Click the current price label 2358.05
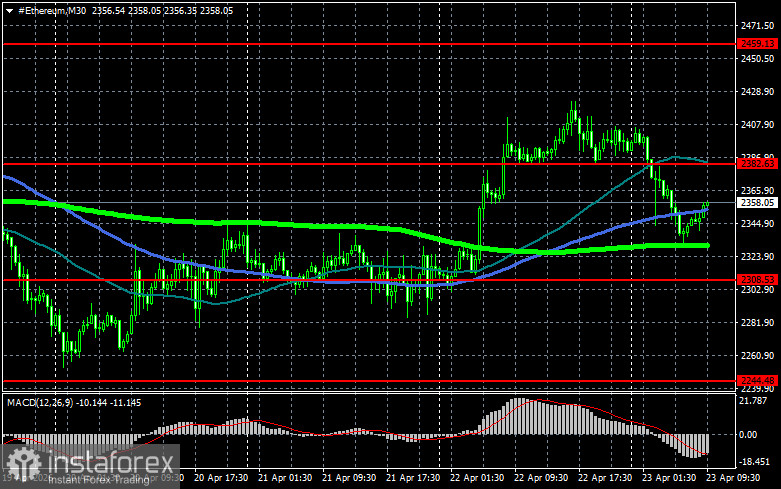 tap(757, 203)
